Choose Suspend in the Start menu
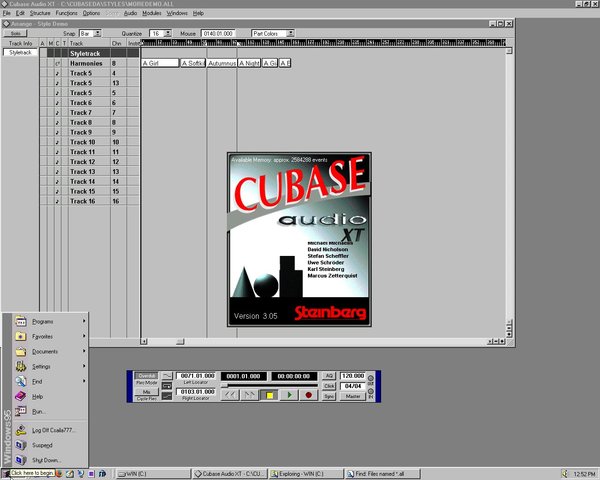This screenshot has width=600, height=480. click(50, 445)
